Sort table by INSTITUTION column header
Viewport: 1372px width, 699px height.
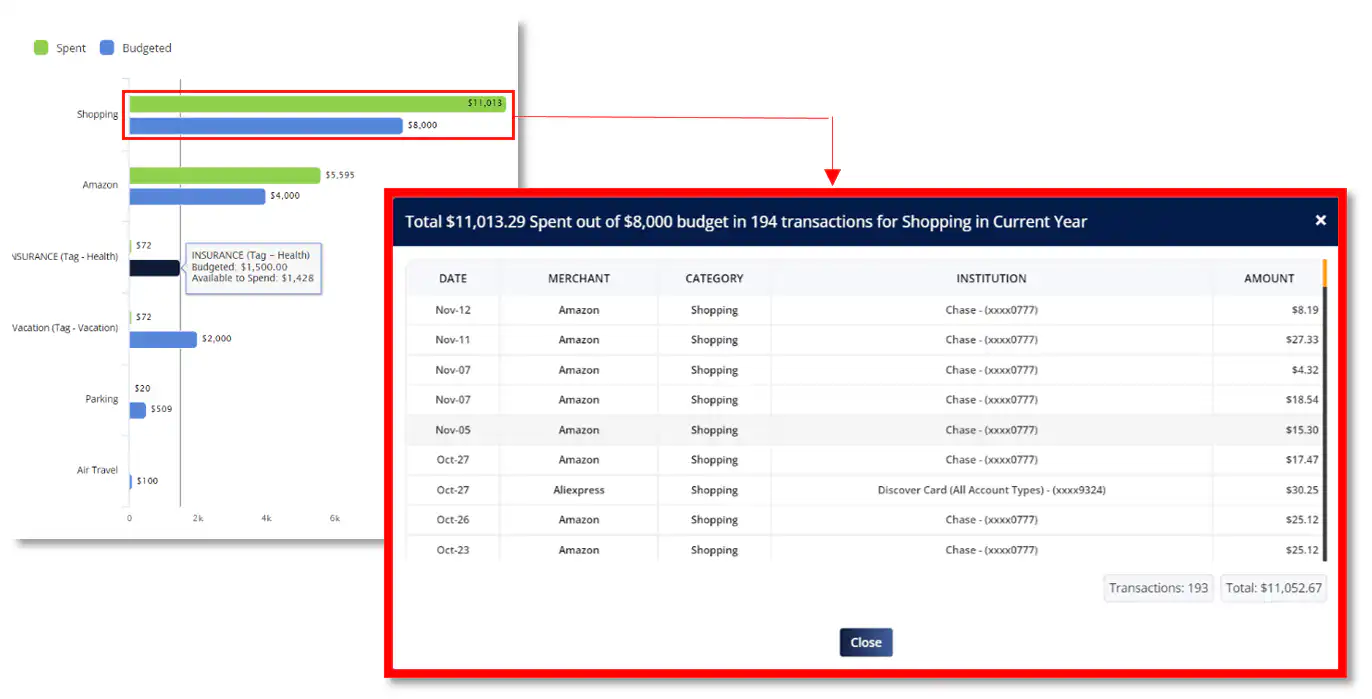(x=991, y=278)
